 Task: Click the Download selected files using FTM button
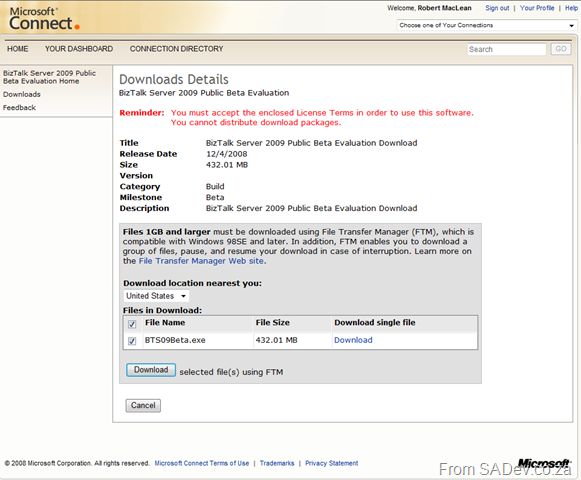[x=151, y=370]
